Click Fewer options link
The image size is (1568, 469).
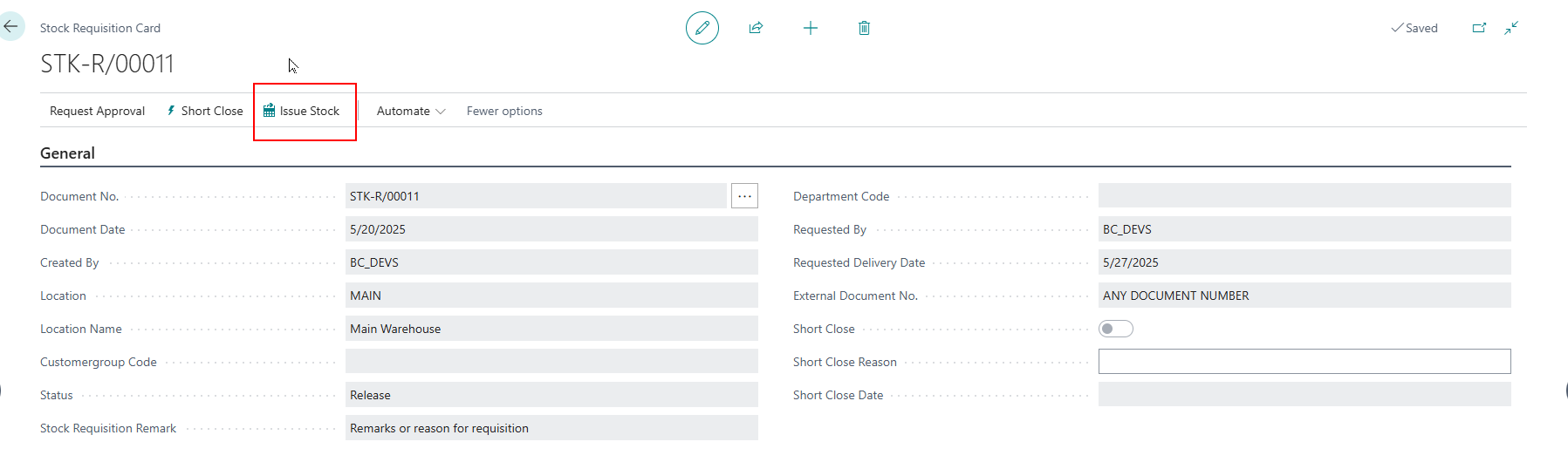[504, 111]
